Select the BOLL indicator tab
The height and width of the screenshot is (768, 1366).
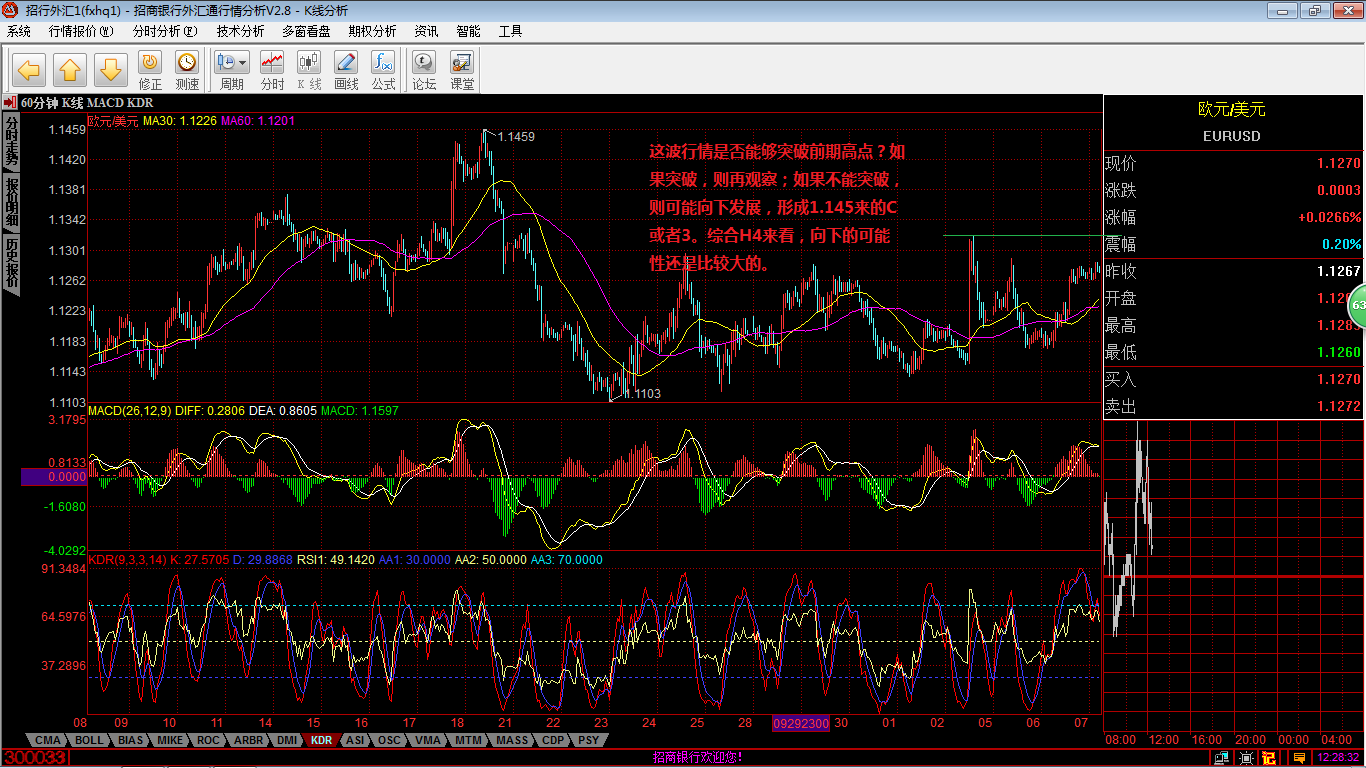89,740
